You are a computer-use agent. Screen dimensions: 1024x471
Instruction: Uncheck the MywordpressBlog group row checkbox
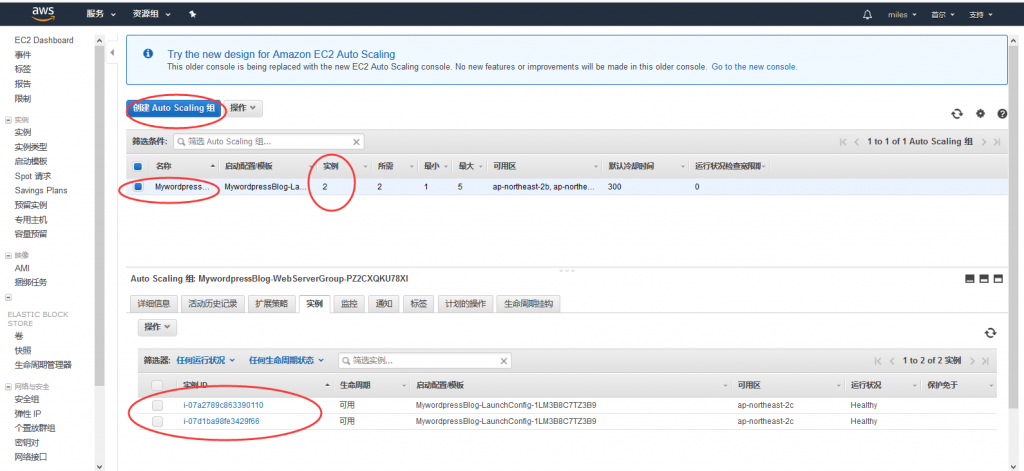138,187
